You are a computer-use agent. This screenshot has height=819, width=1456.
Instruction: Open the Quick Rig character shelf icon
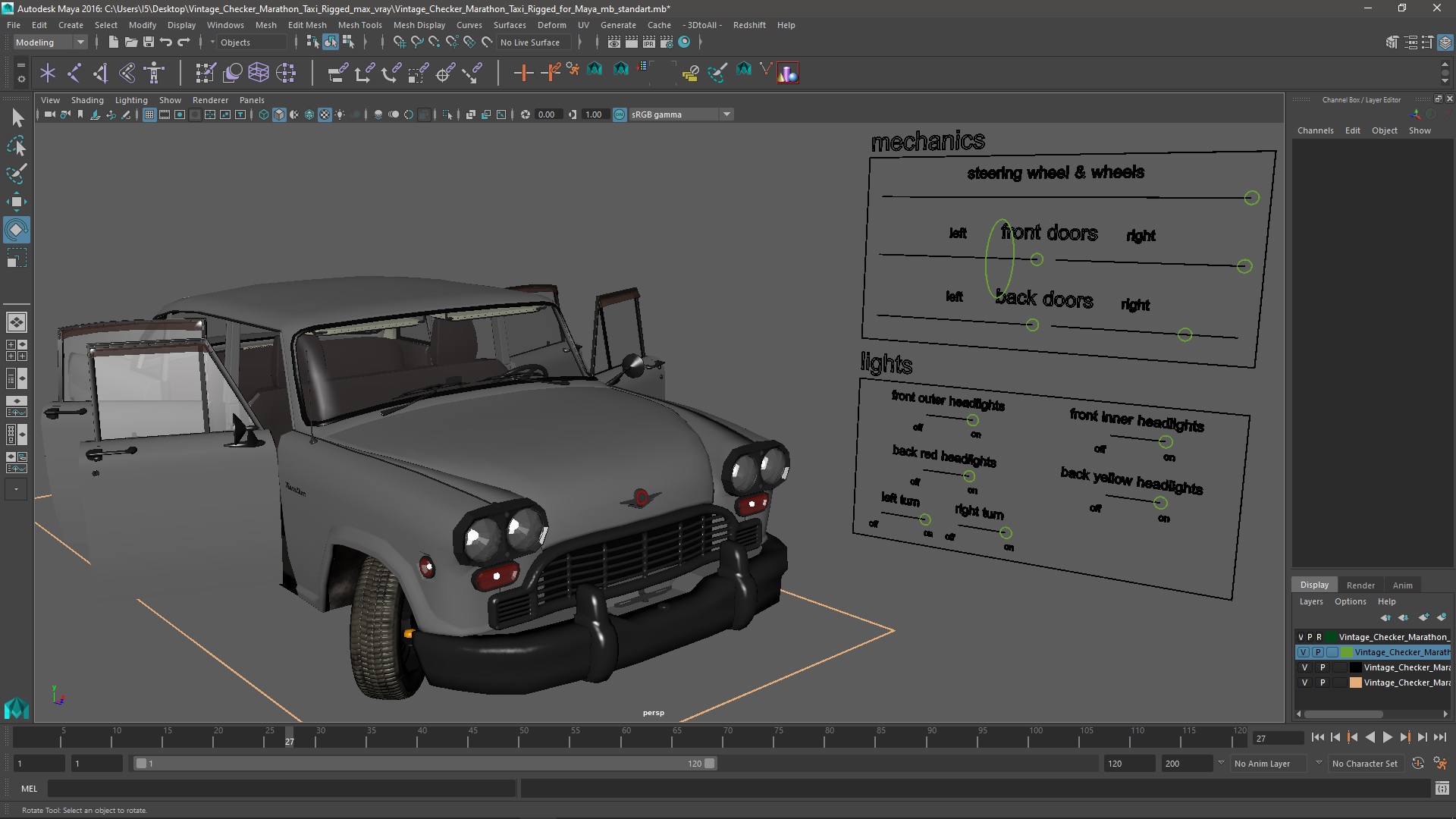coord(155,73)
